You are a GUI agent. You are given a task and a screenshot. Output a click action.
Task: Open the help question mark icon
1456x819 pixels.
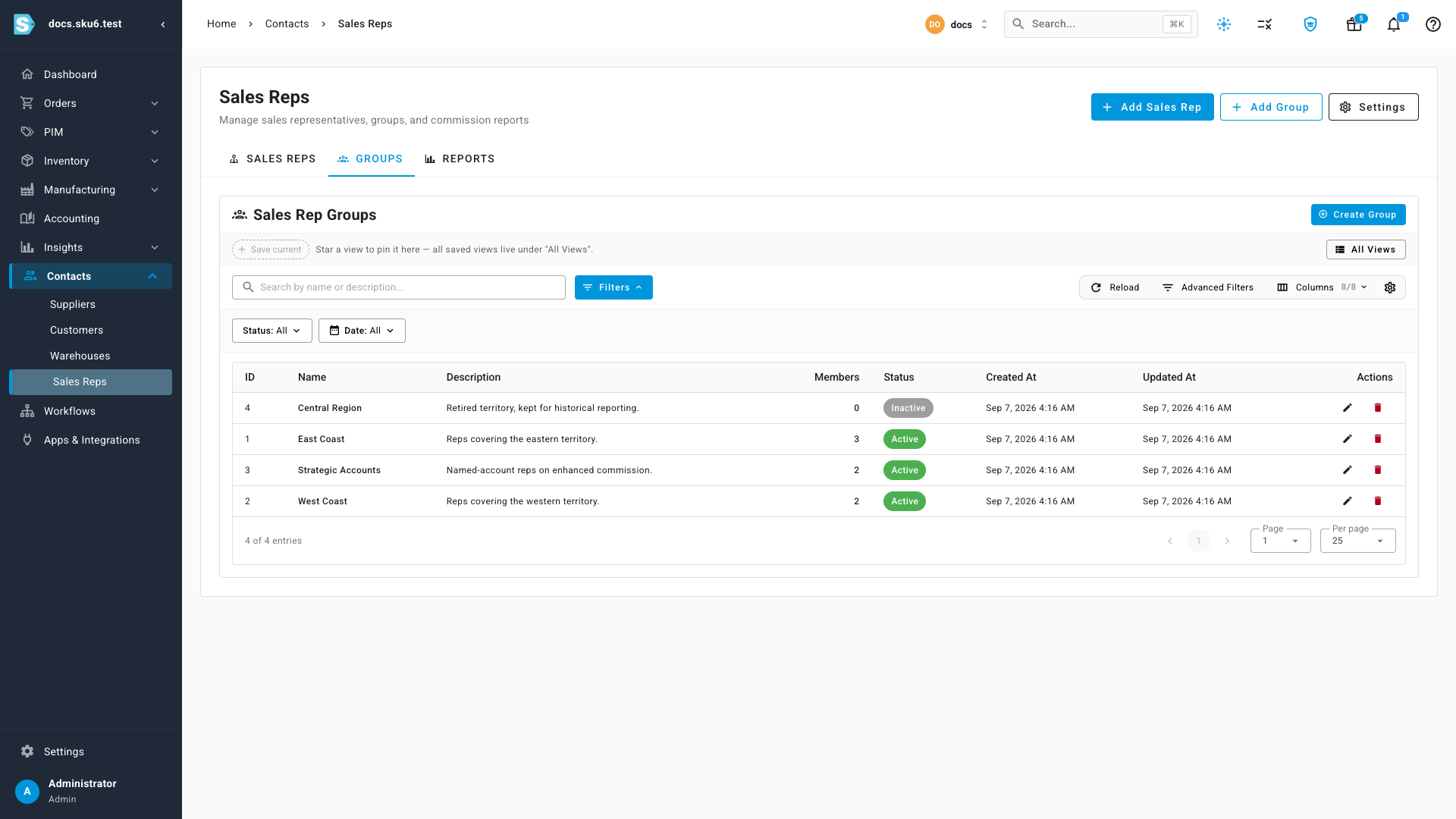(x=1432, y=24)
